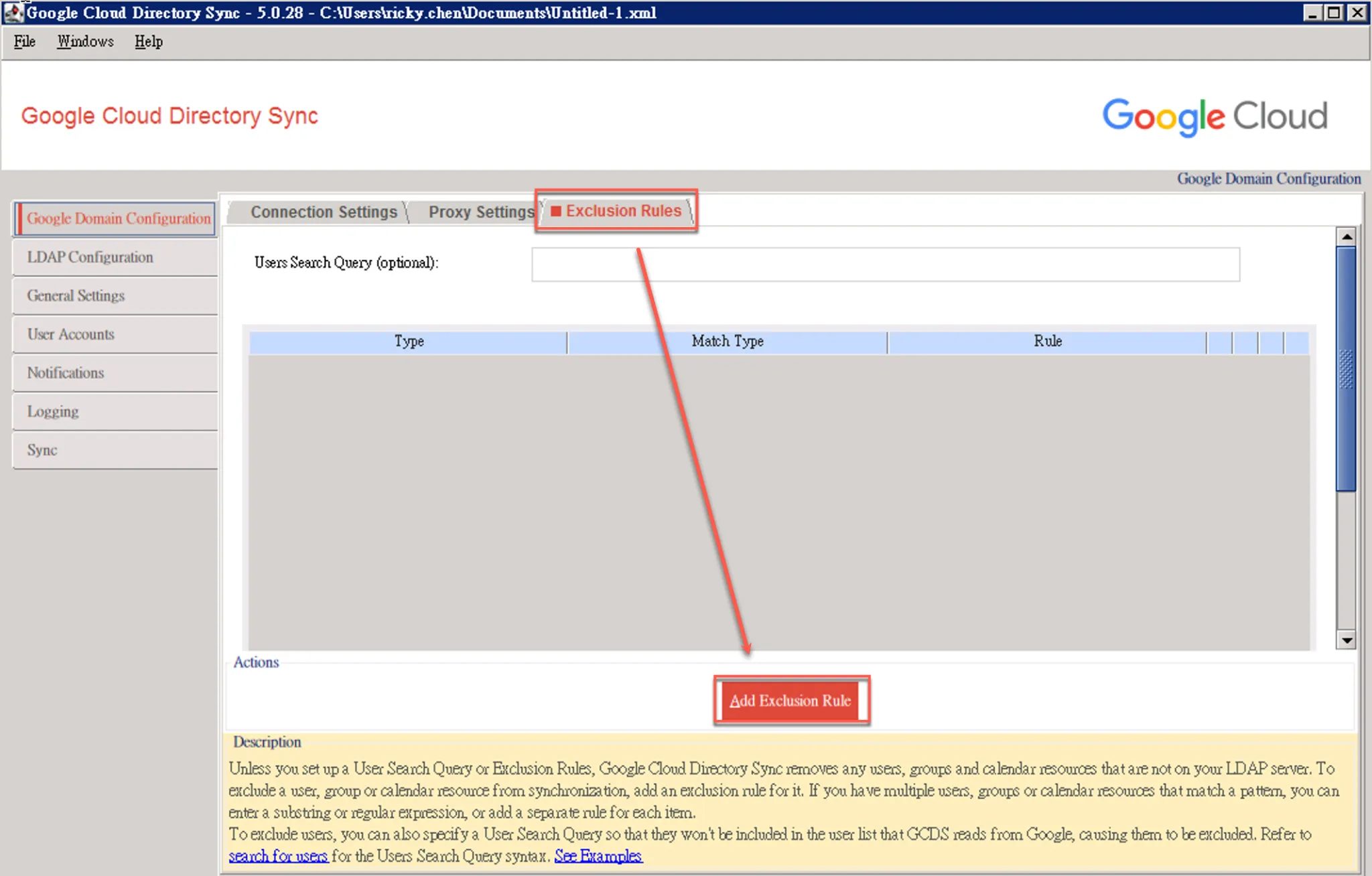Click the 'Users Search Query (optional):' label

tap(346, 263)
